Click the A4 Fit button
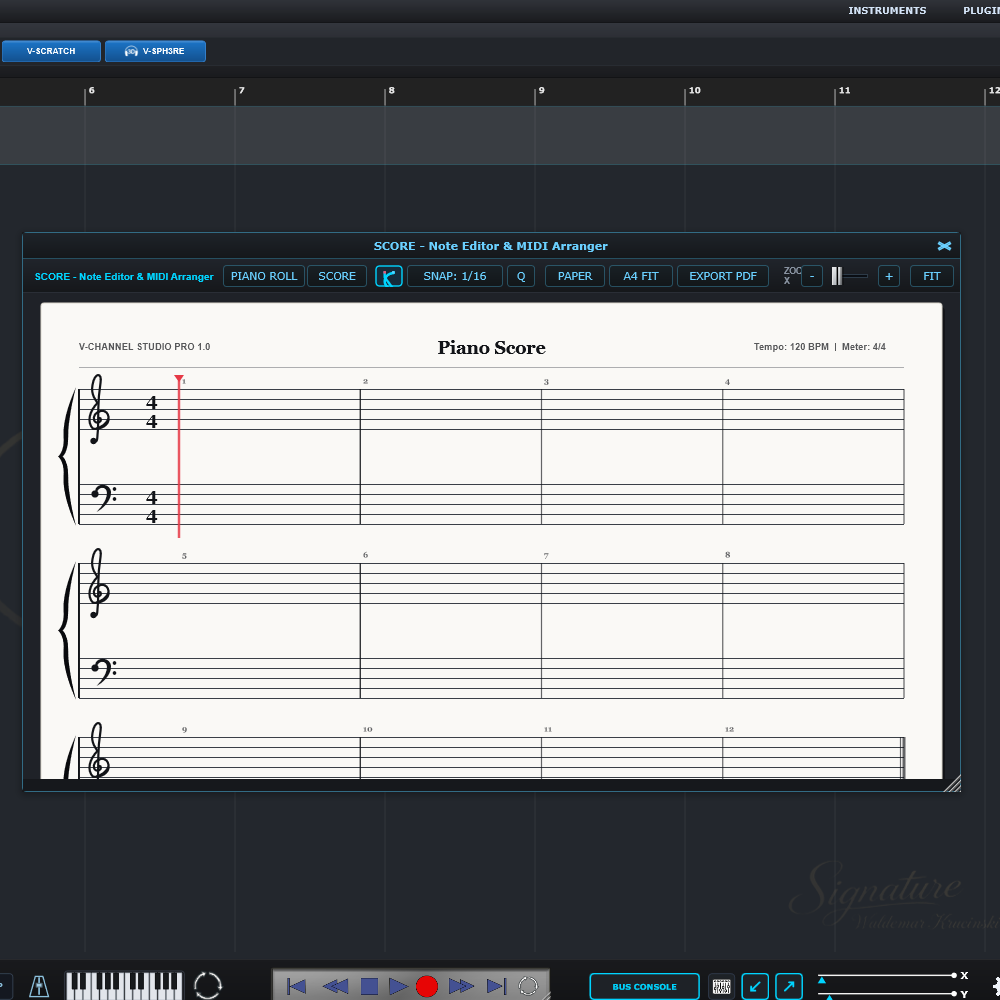Image resolution: width=1000 pixels, height=1000 pixels. (x=640, y=276)
